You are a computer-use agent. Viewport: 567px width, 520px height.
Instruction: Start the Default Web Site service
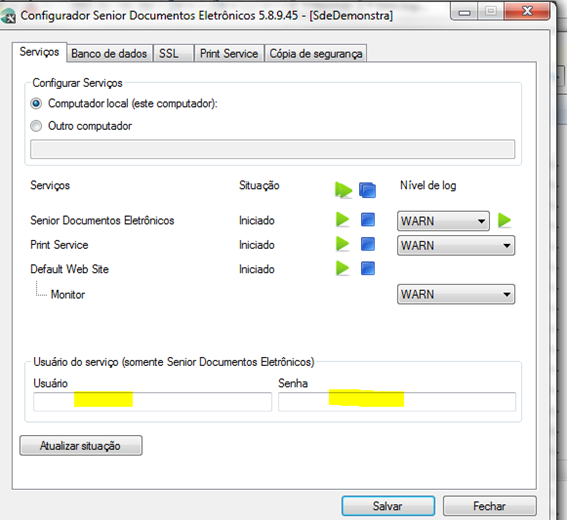click(x=342, y=268)
